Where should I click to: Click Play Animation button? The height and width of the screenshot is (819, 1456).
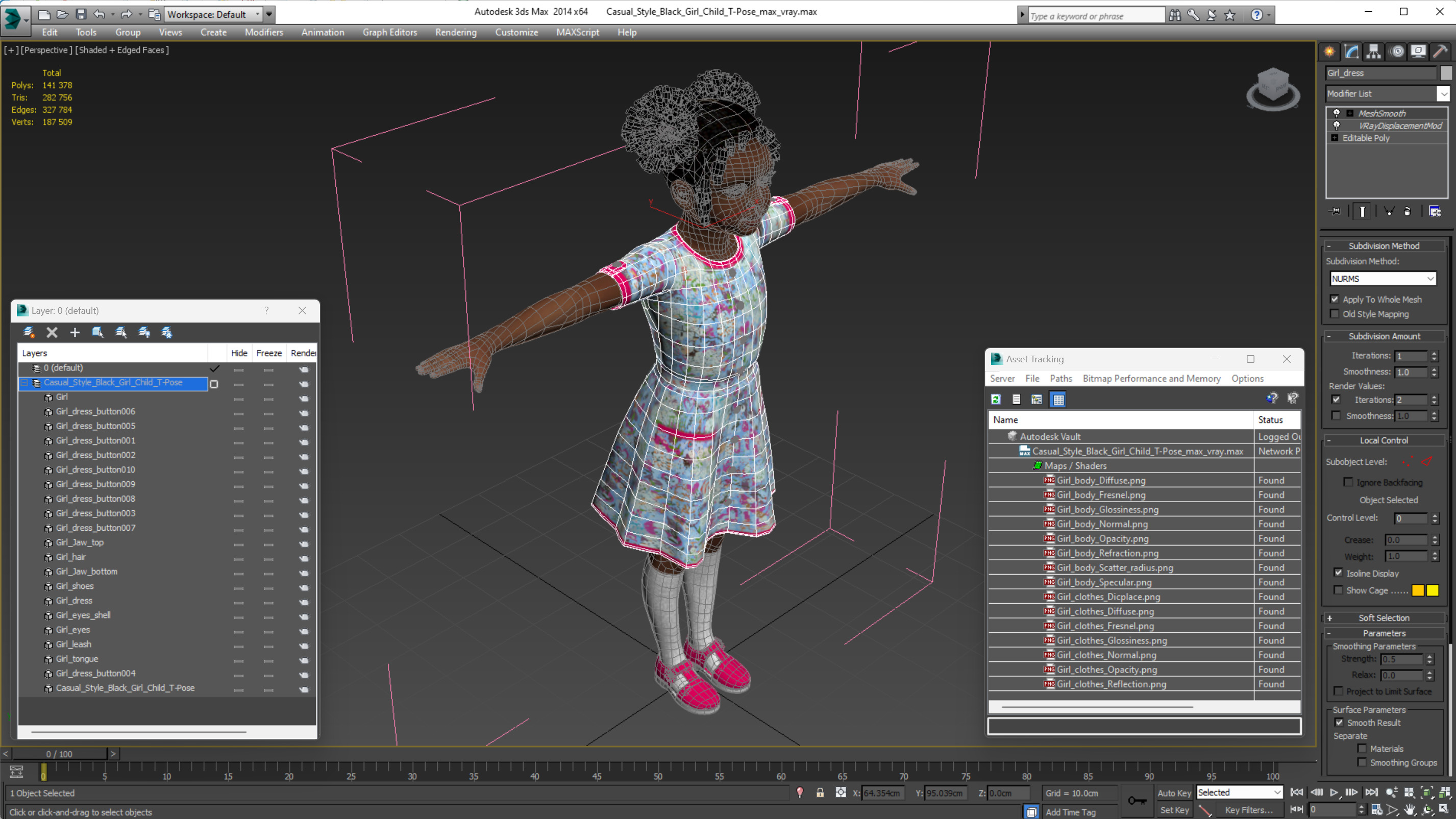pos(1334,792)
